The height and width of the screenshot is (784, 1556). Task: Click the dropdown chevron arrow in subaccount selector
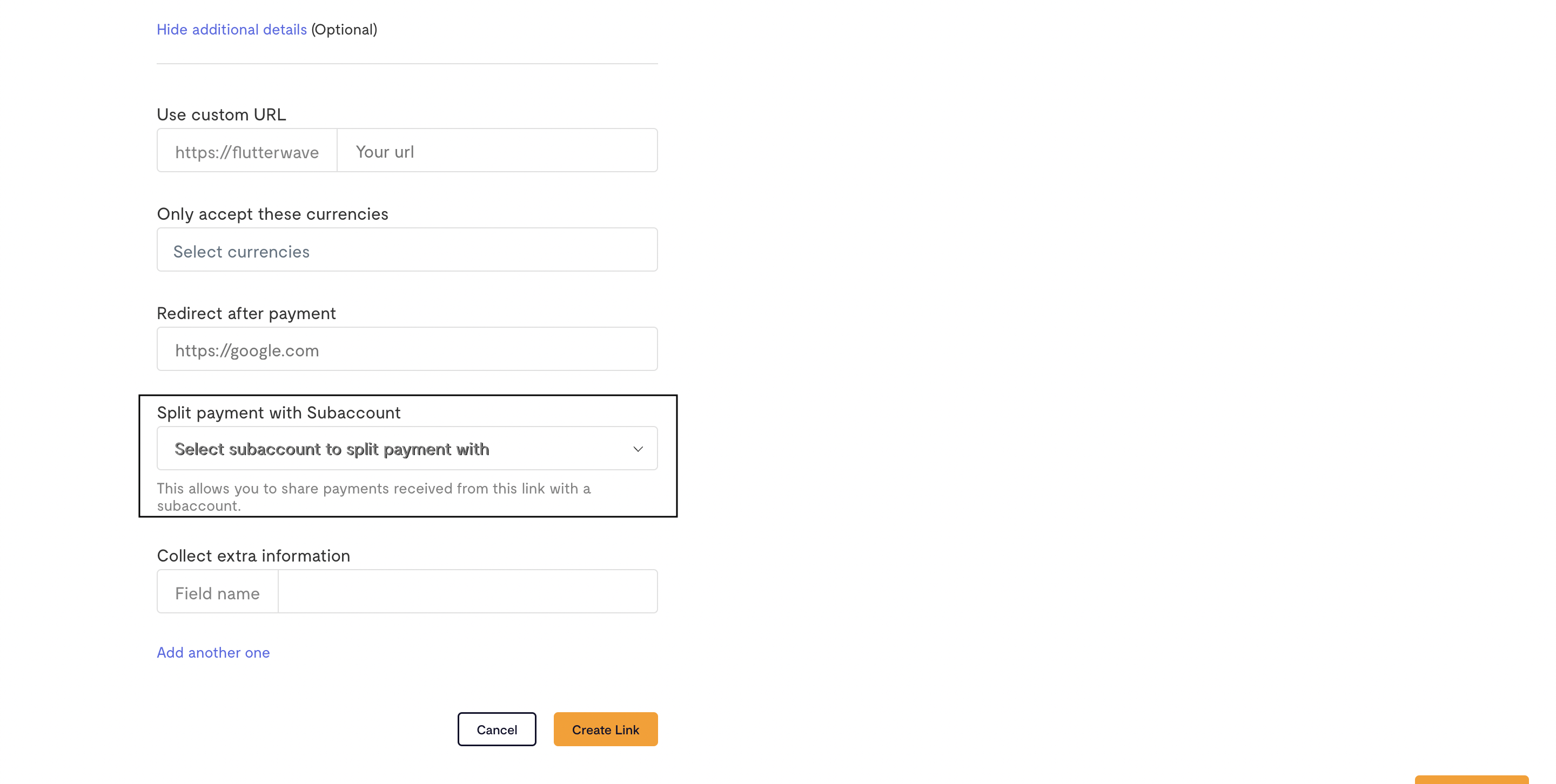click(638, 449)
